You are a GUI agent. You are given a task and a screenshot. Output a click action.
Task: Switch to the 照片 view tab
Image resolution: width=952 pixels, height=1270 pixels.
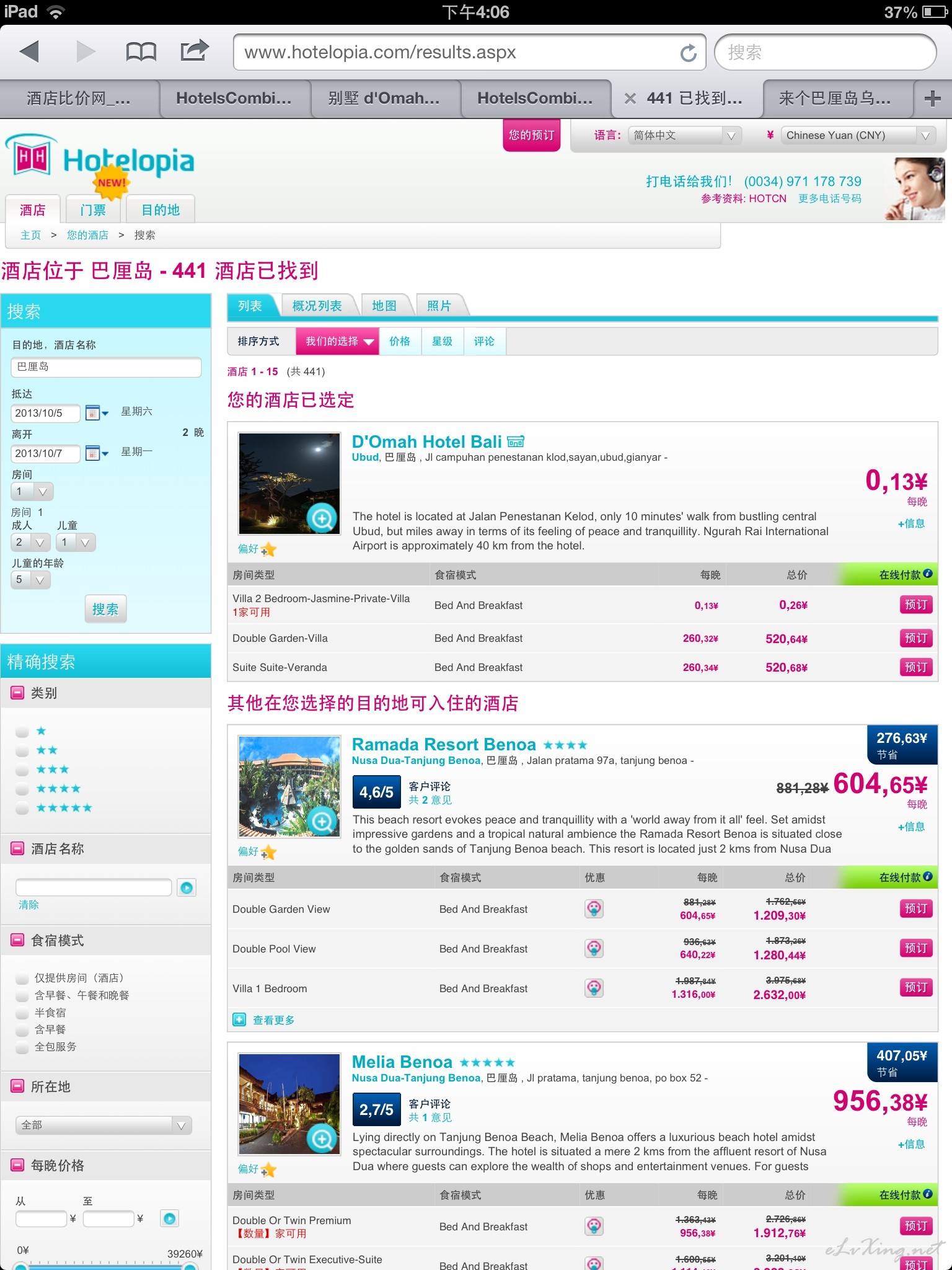click(x=439, y=306)
